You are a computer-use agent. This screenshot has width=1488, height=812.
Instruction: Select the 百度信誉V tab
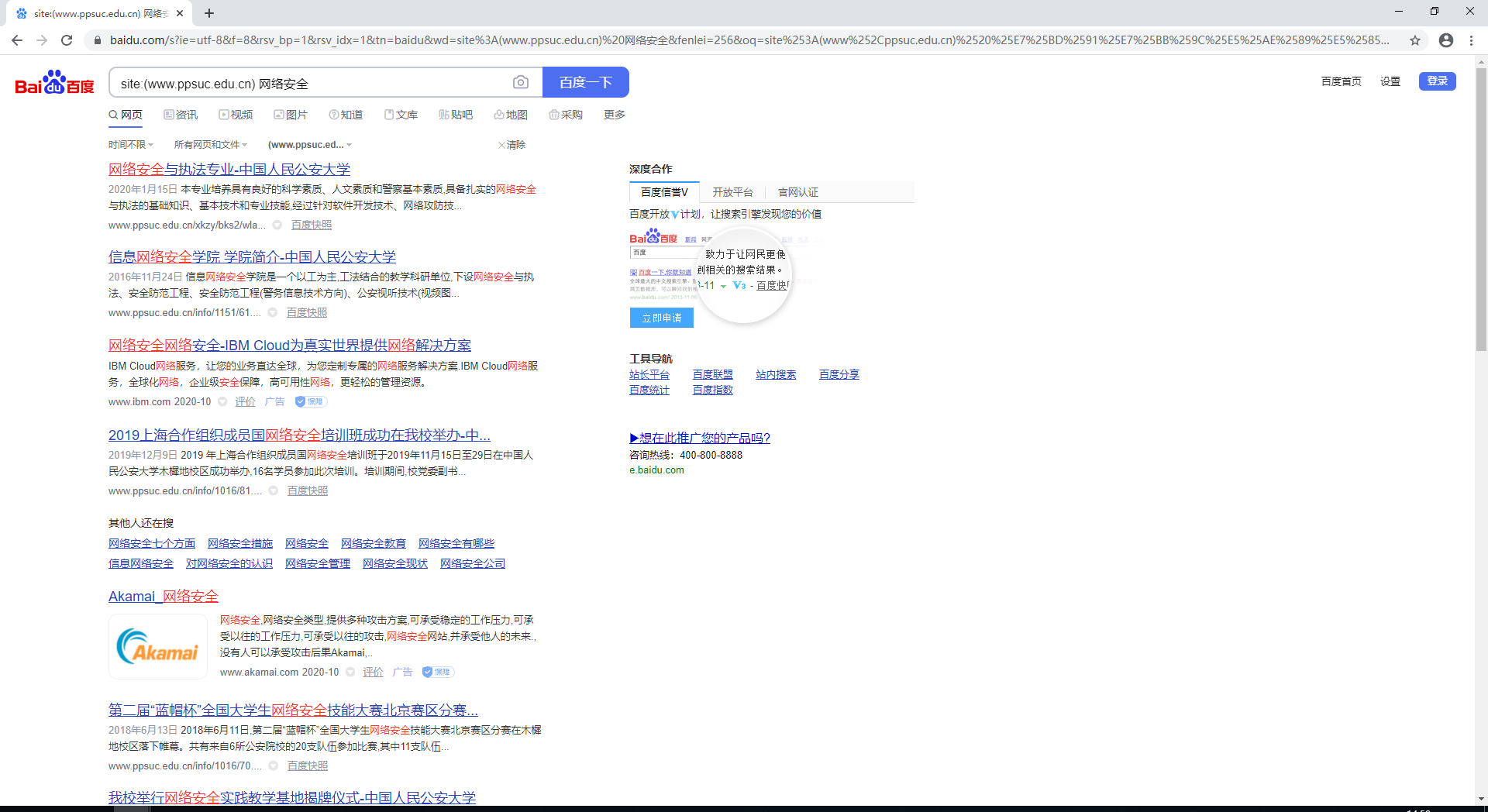tap(664, 192)
